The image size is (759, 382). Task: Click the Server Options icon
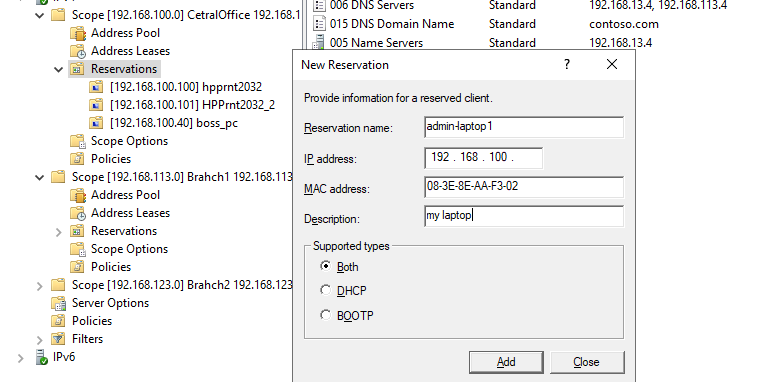58,303
